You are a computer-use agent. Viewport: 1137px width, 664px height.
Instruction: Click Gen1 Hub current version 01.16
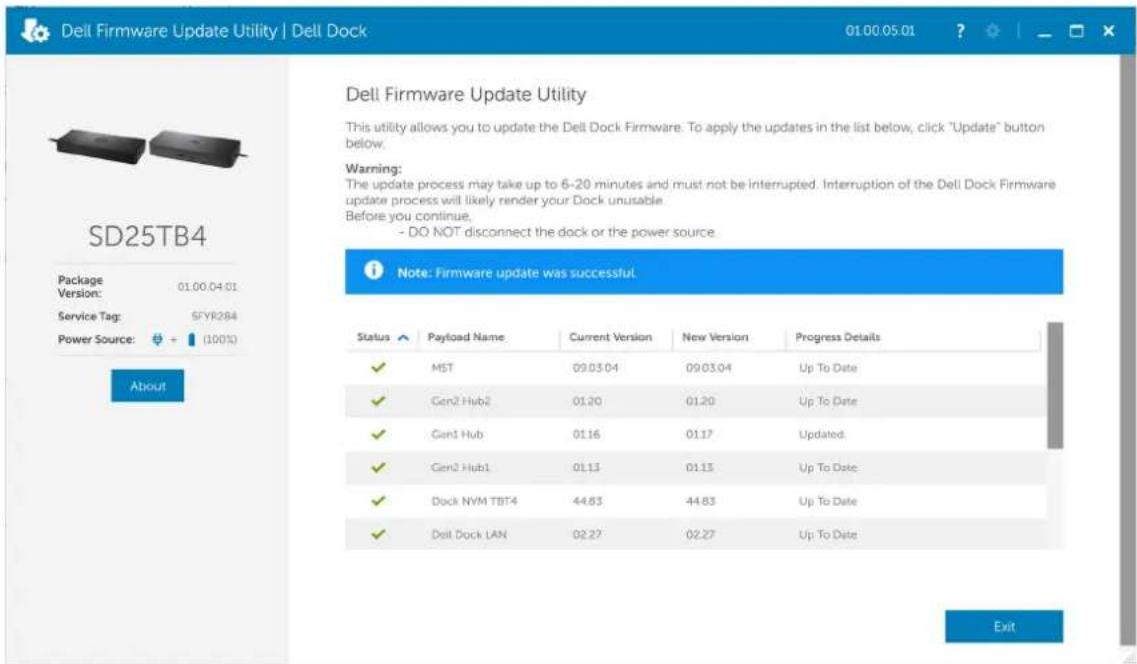tap(586, 434)
